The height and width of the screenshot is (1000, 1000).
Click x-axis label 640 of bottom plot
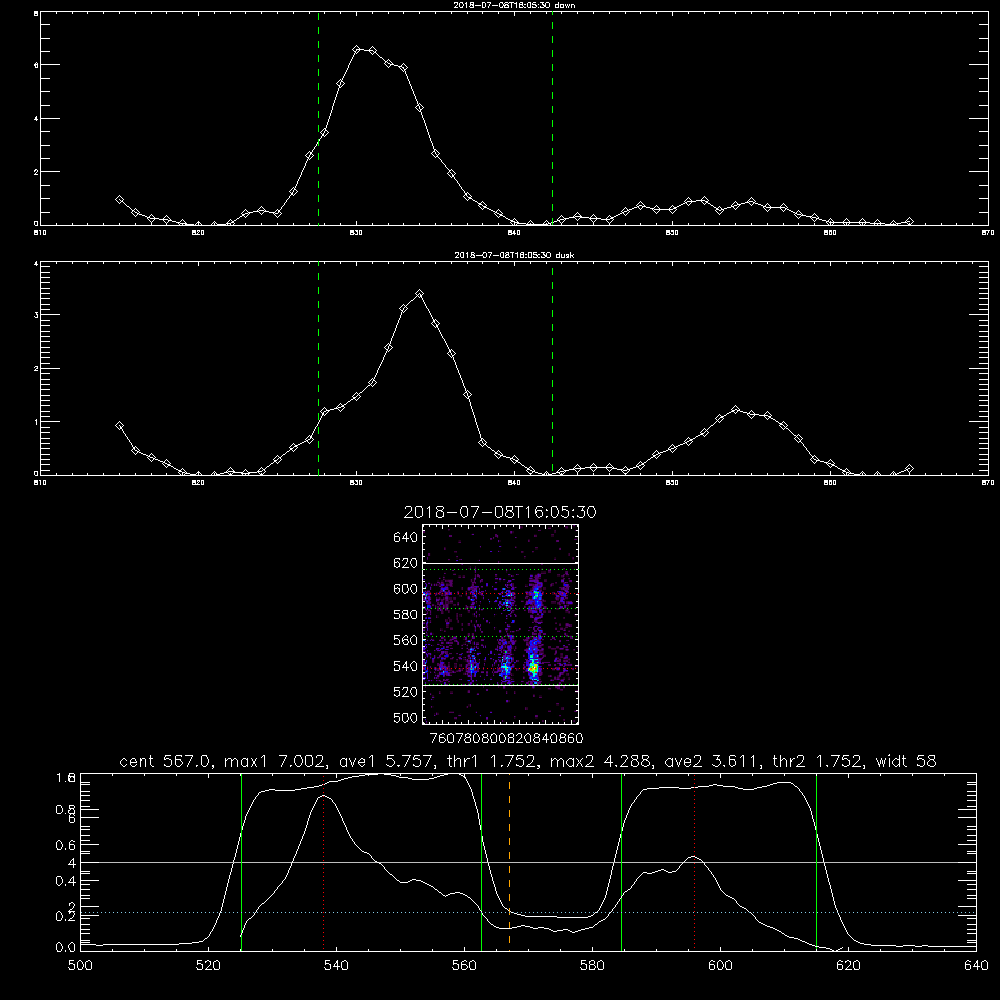click(976, 966)
